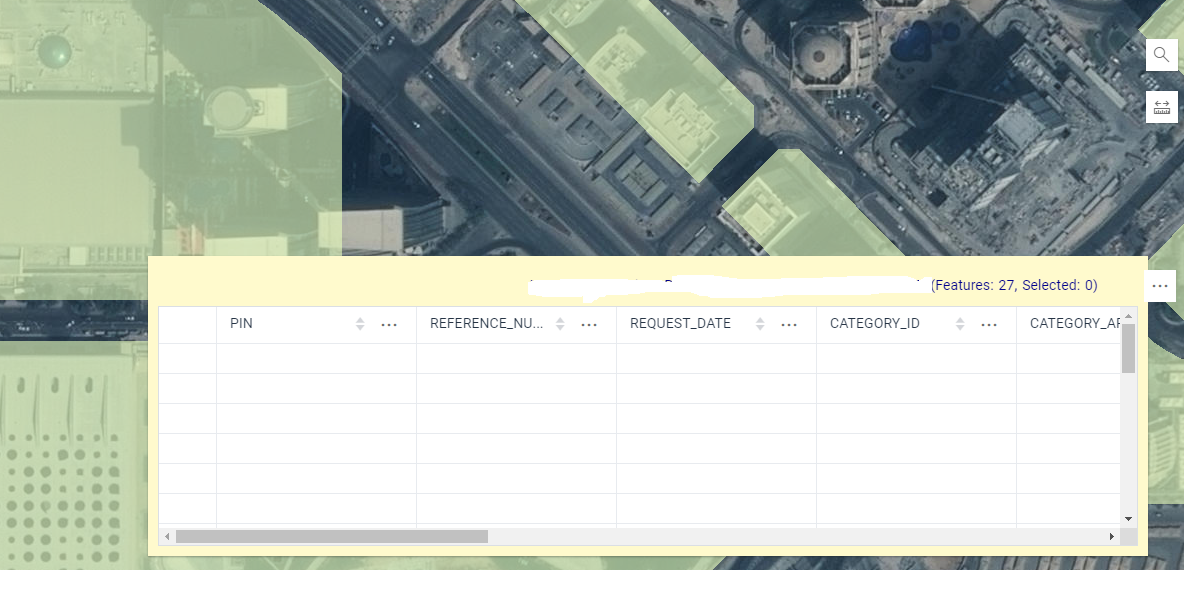Click the horizontal scrollbar left arrow

pyautogui.click(x=168, y=536)
